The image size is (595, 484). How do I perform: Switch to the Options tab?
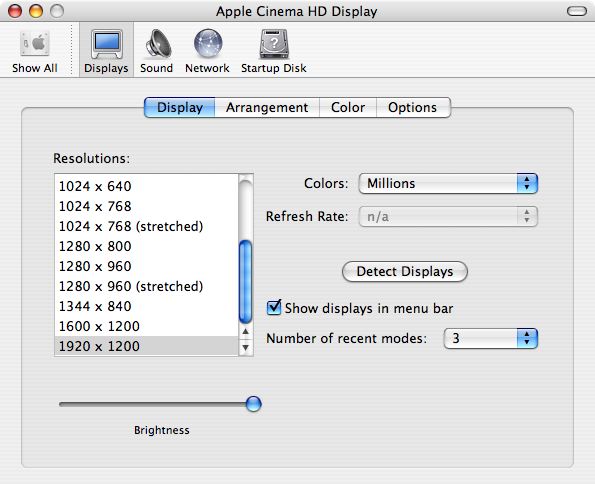tap(413, 107)
